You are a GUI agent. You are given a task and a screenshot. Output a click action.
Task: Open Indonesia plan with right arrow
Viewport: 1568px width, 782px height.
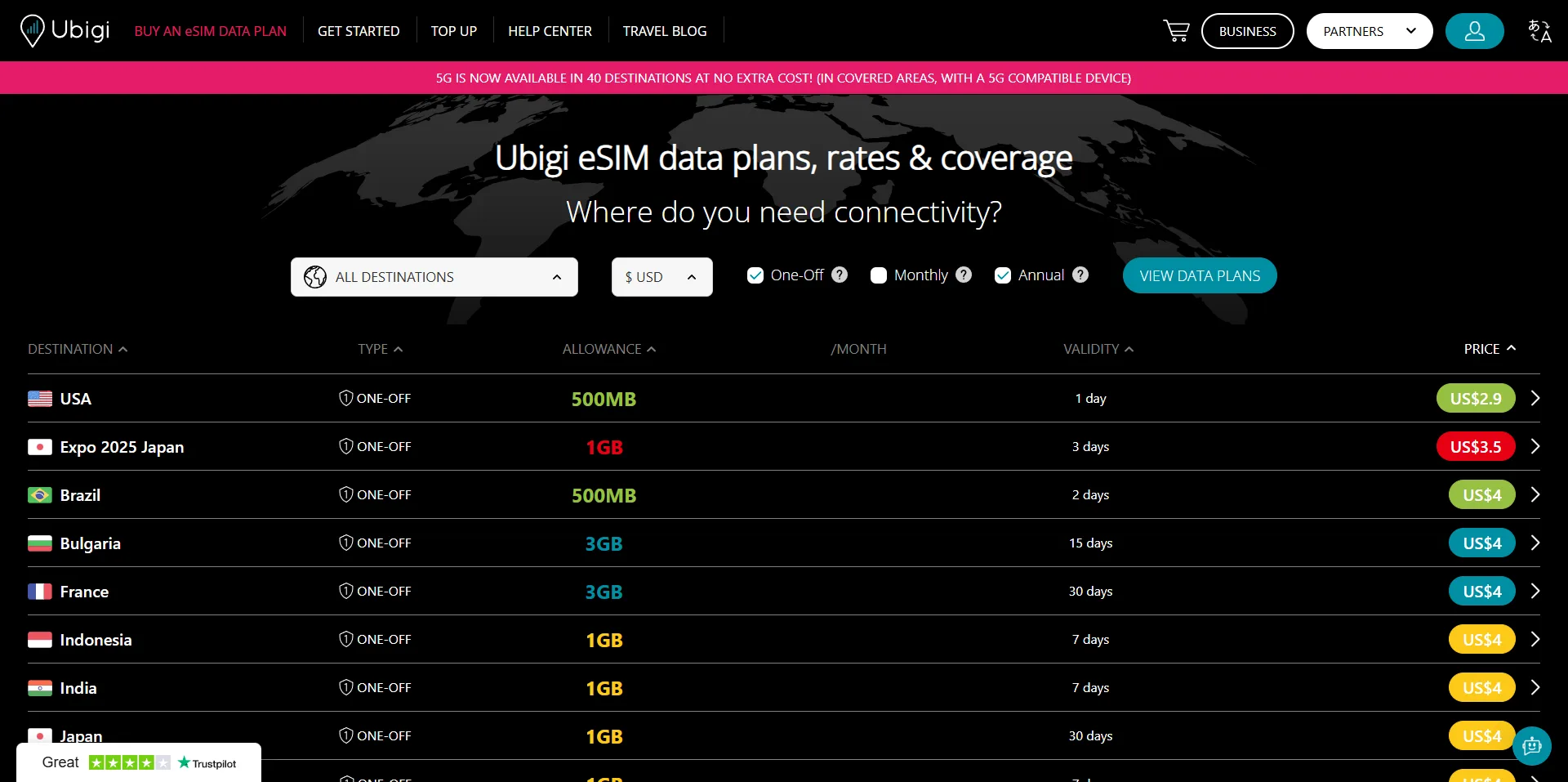pos(1535,639)
